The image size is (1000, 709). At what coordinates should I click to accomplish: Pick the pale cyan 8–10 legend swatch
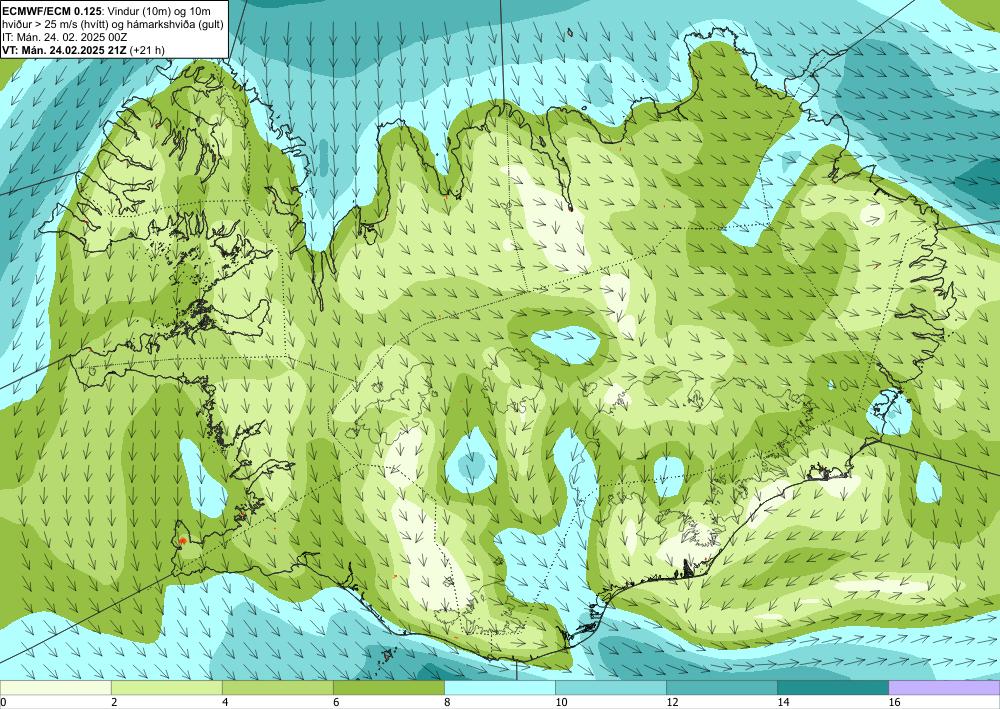click(x=500, y=687)
